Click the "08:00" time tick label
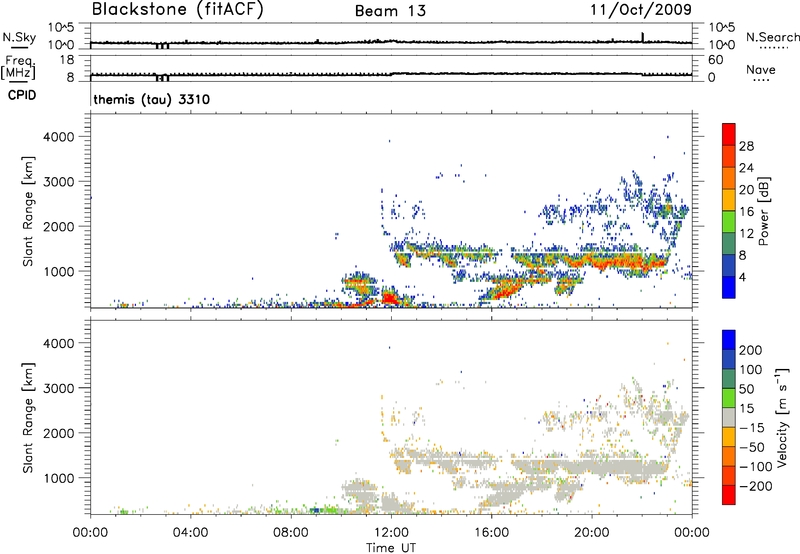The width and height of the screenshot is (800, 554). pyautogui.click(x=291, y=533)
